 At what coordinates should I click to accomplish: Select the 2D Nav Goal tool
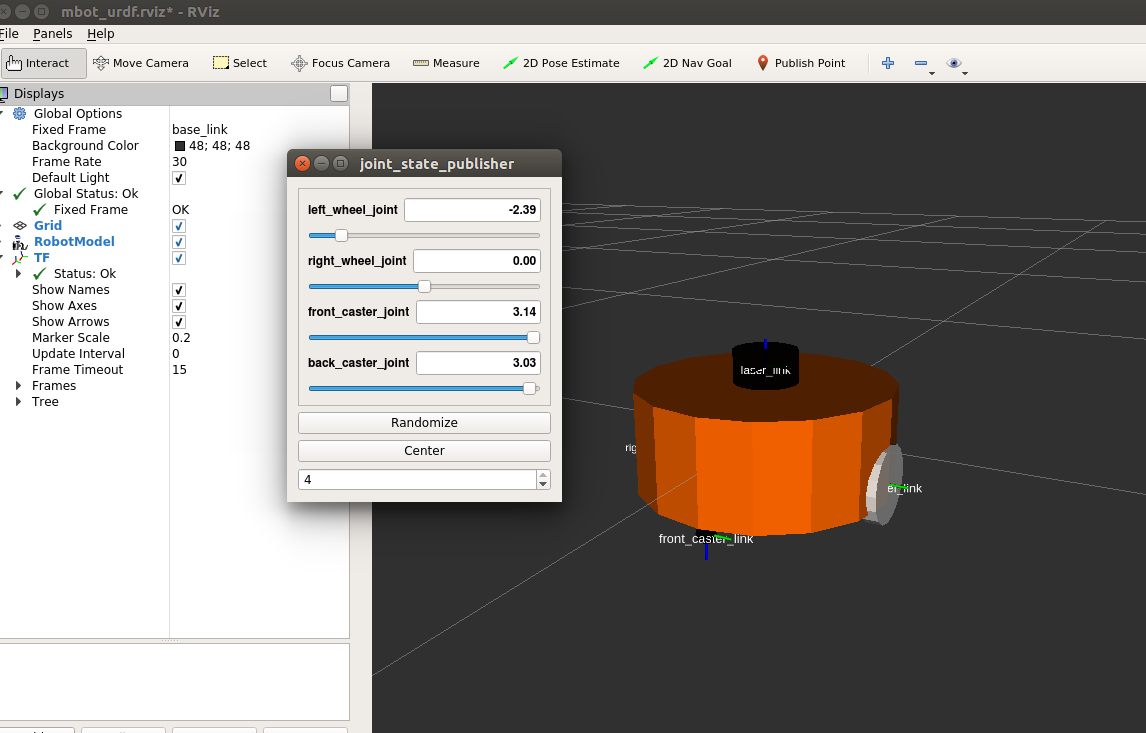click(x=687, y=62)
